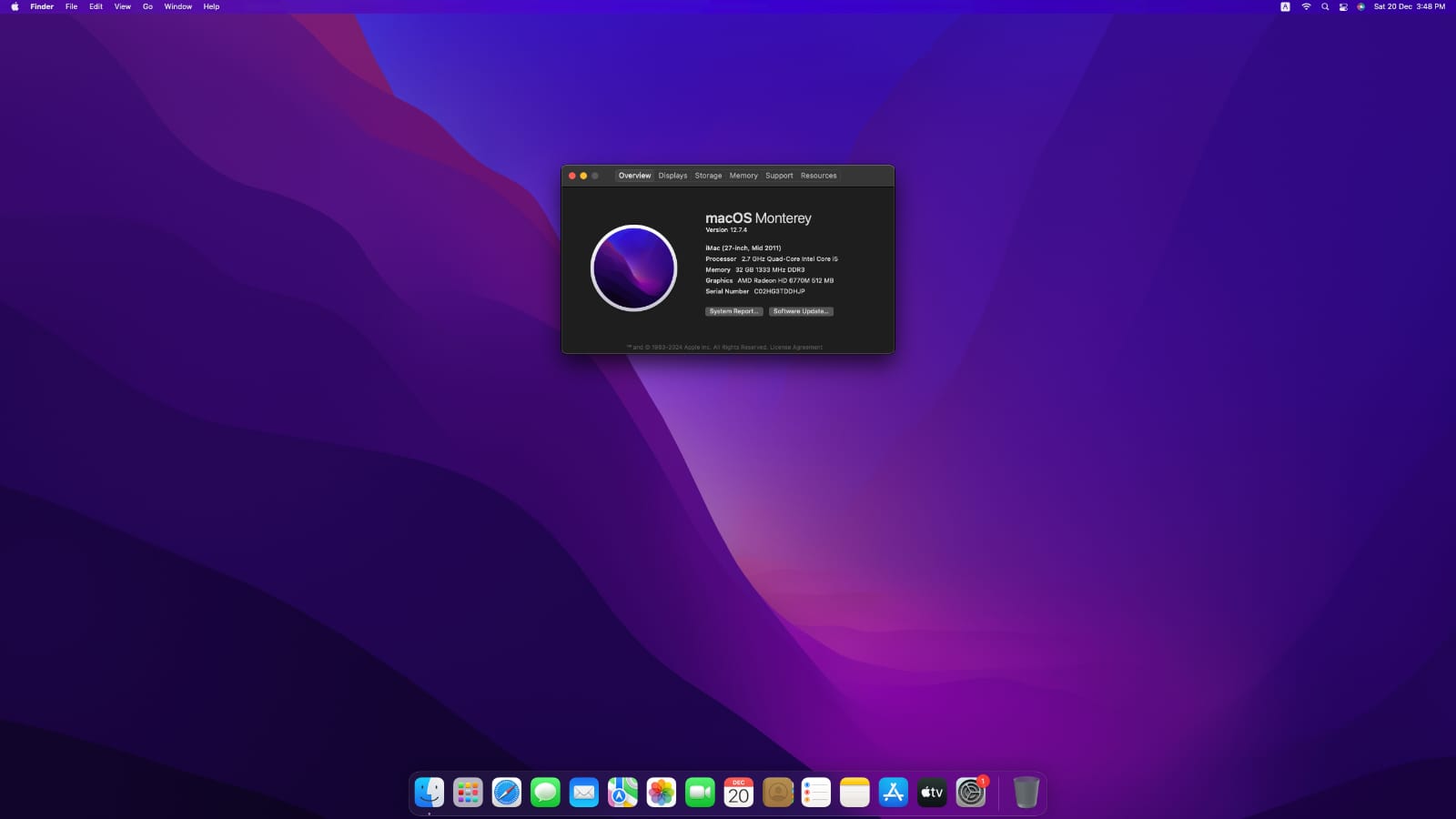Open Control Center in menu bar

point(1343,6)
